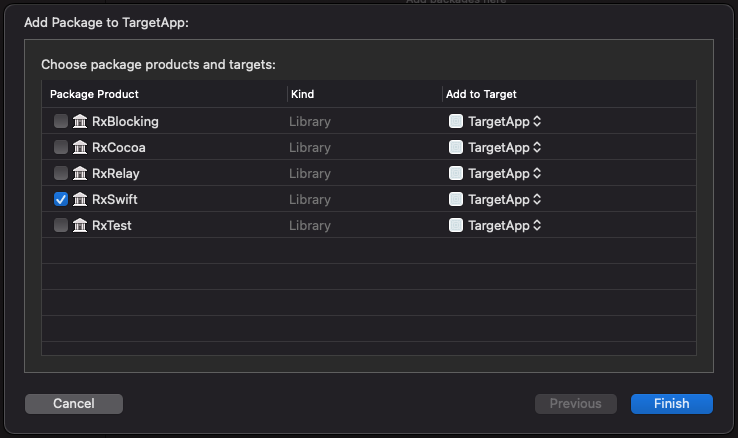Click the Library kind cell for RxRelay
The height and width of the screenshot is (438, 738).
pyautogui.click(x=310, y=173)
